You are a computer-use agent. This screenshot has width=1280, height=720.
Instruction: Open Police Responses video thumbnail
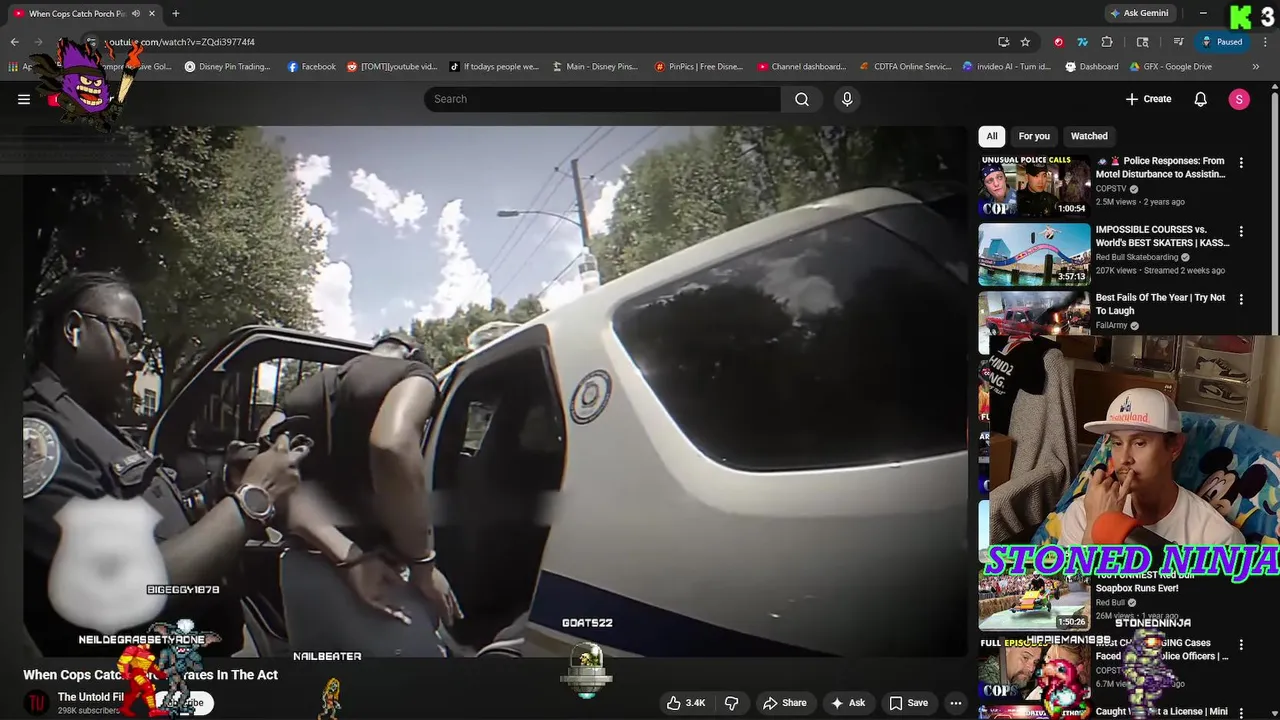(1034, 186)
